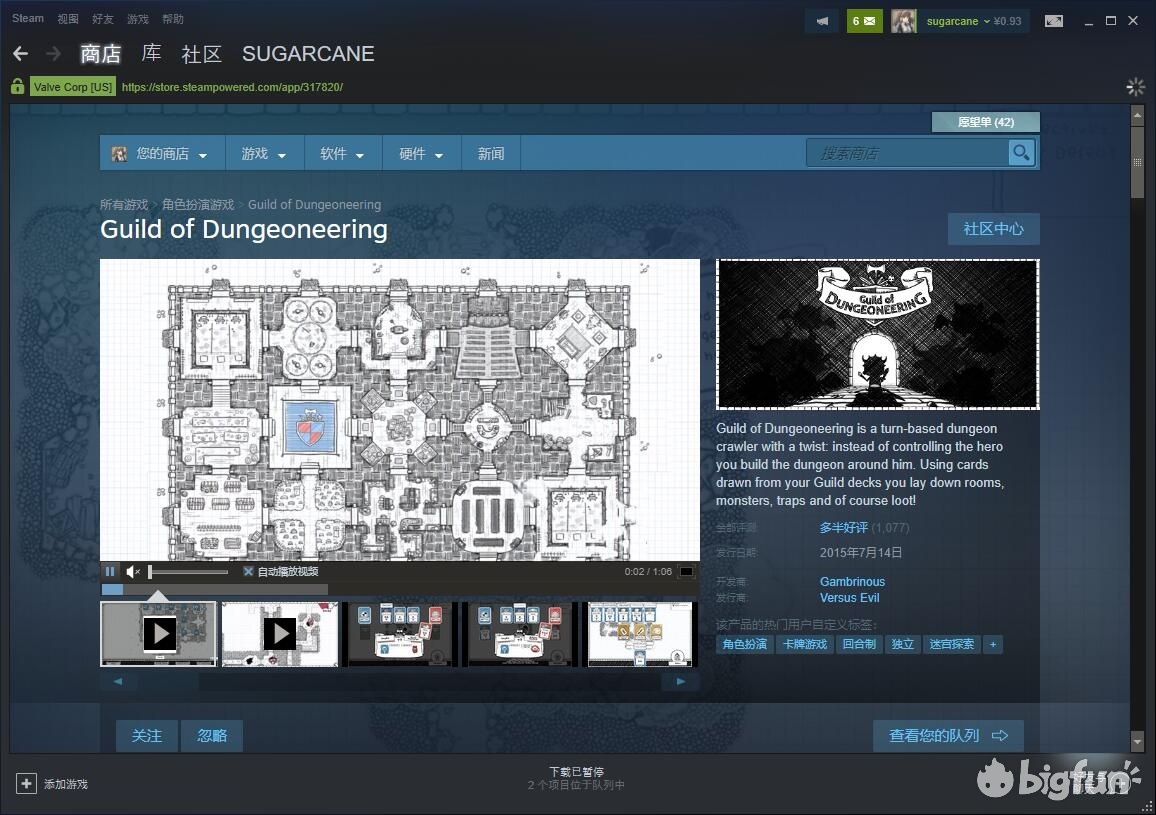
Task: Click the 社区中心 button
Action: click(x=993, y=229)
